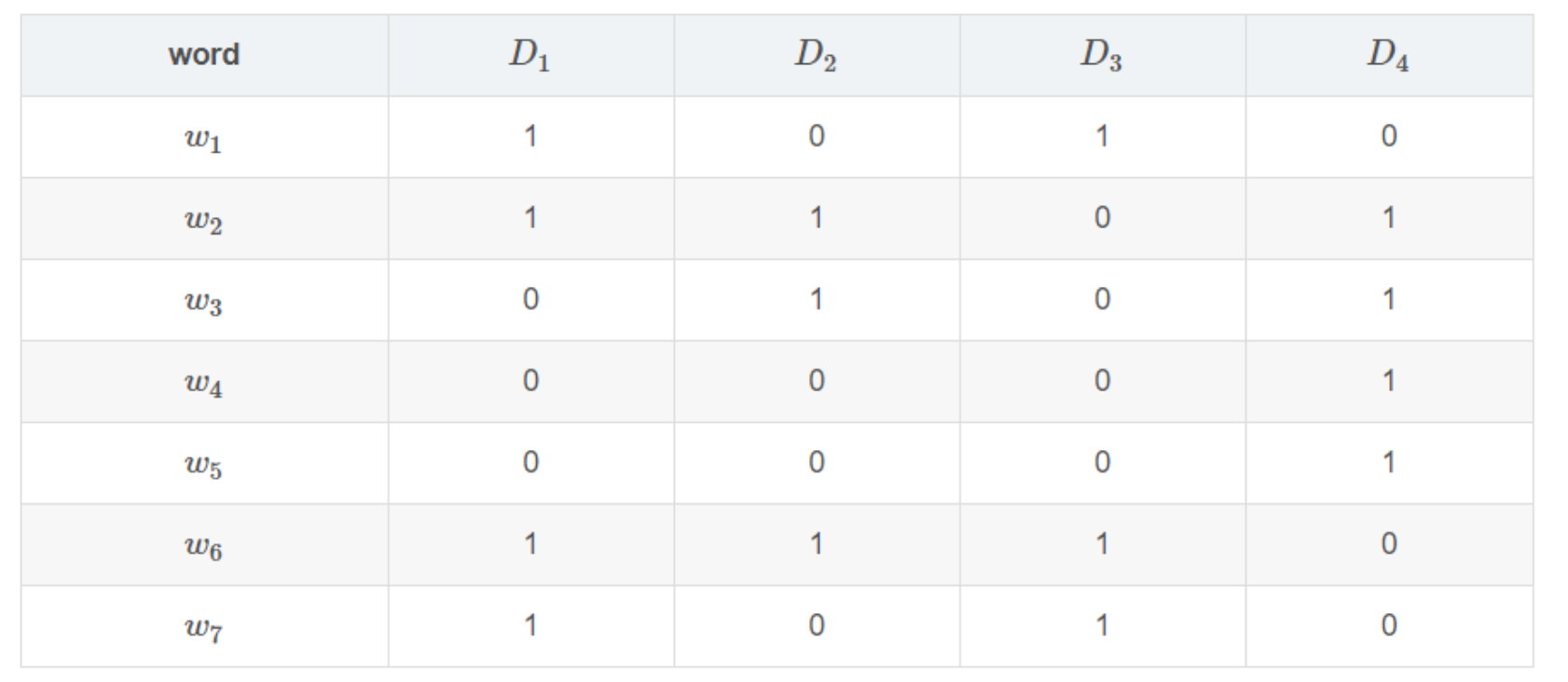Select the w3 row label
This screenshot has height=682, width=1568.
pos(203,301)
